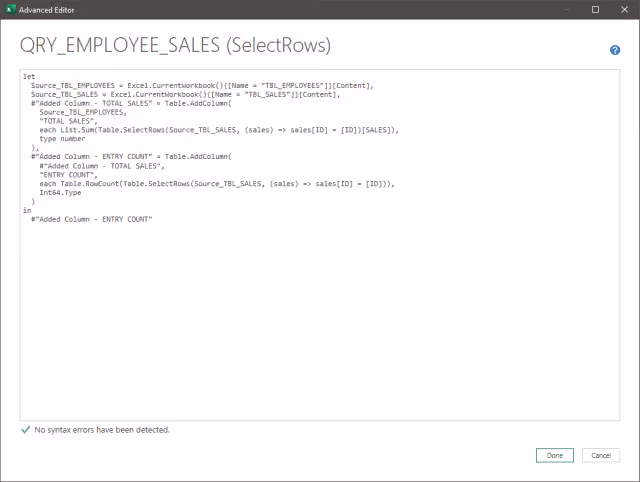Click the "let" keyword line
The height and width of the screenshot is (482, 640).
tap(29, 76)
